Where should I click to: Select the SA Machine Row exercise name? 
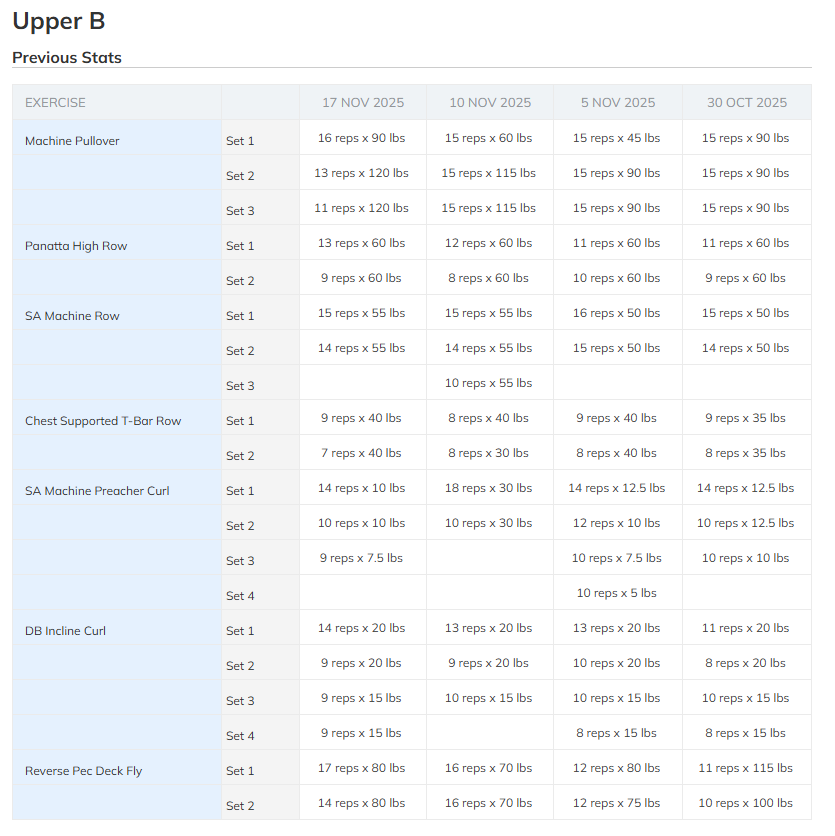point(72,316)
